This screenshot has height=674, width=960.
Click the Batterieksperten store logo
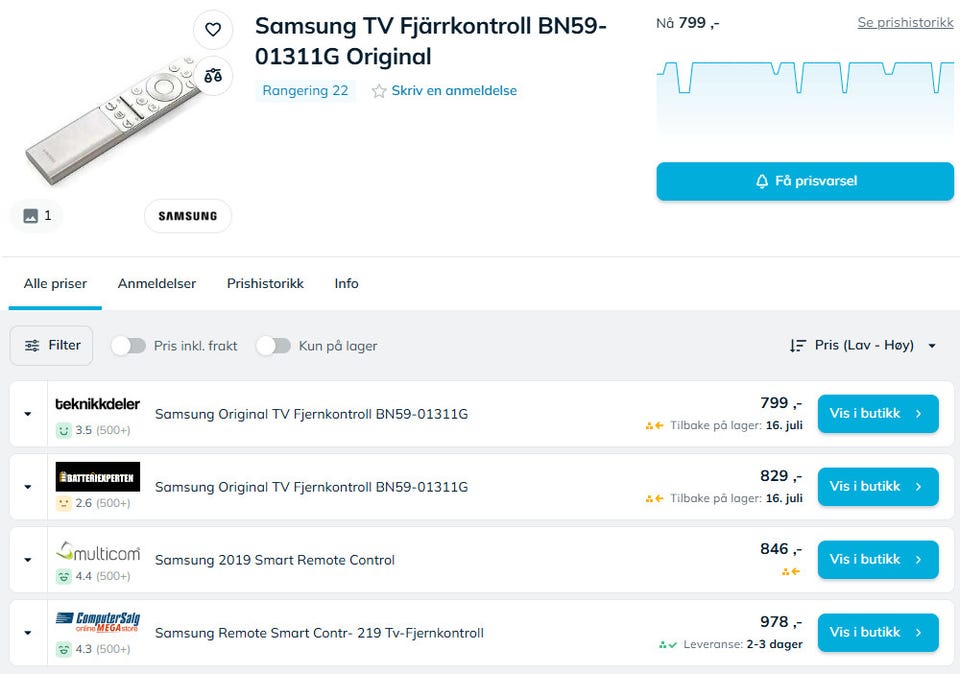97,477
